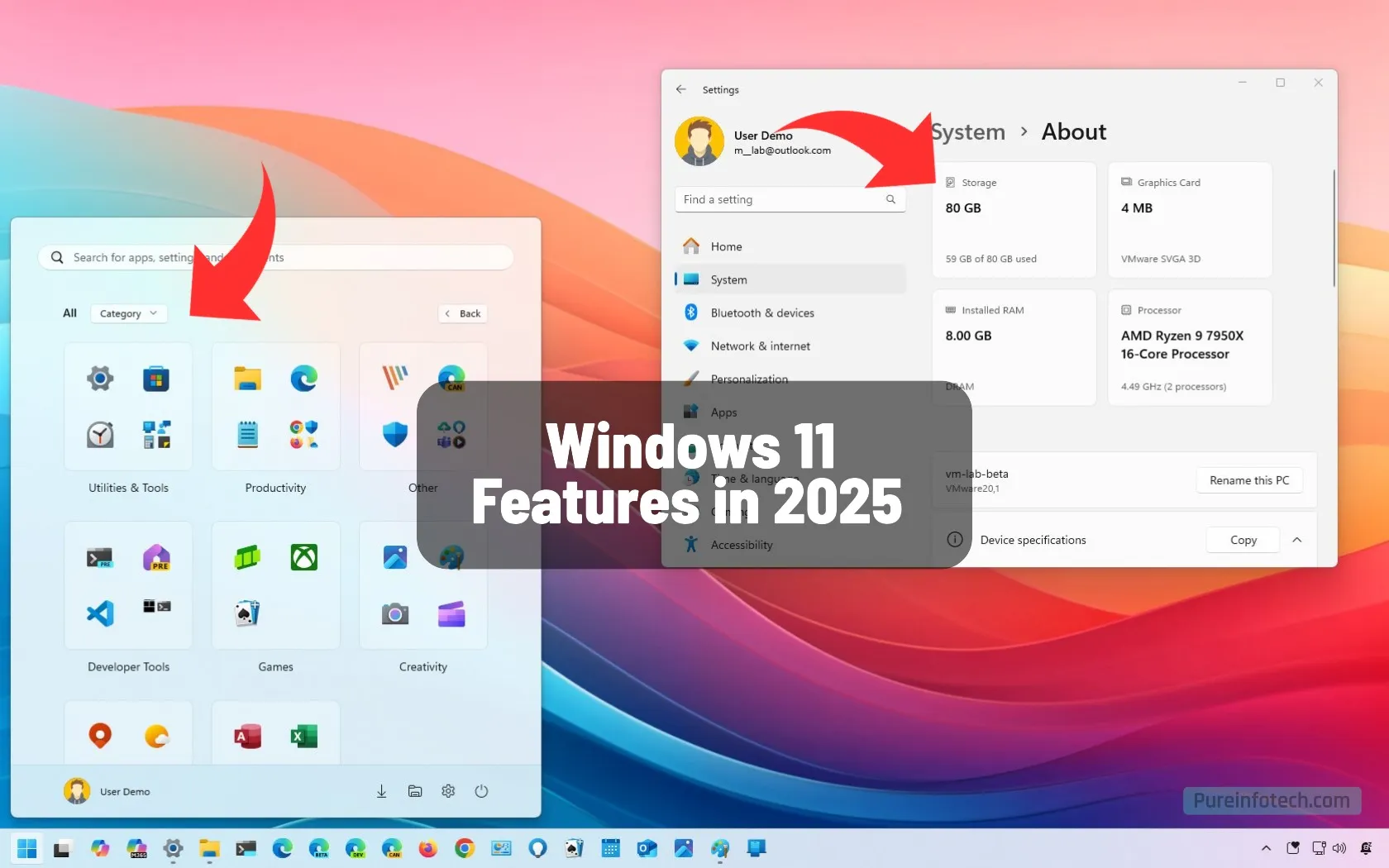Launch Access from the Start menu
1389x868 pixels.
pos(247,736)
